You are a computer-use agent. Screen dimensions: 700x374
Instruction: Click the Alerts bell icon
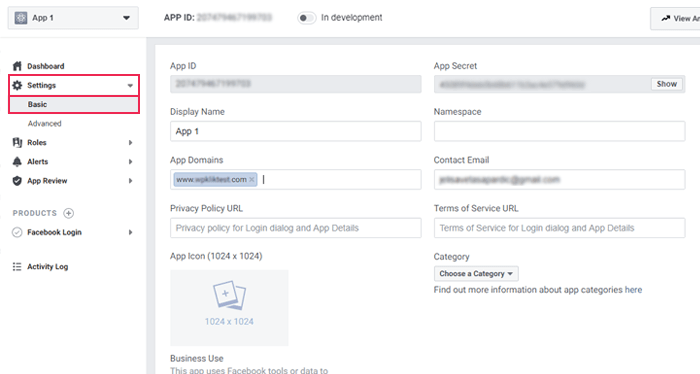coord(17,162)
